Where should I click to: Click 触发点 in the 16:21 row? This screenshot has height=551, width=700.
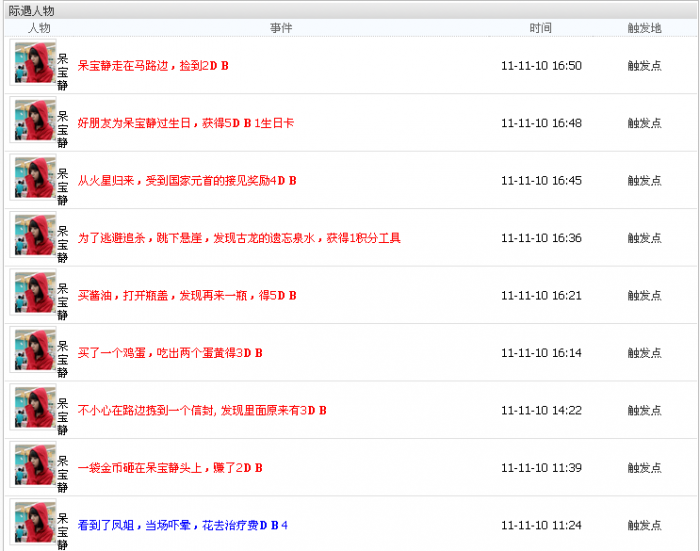coord(644,296)
